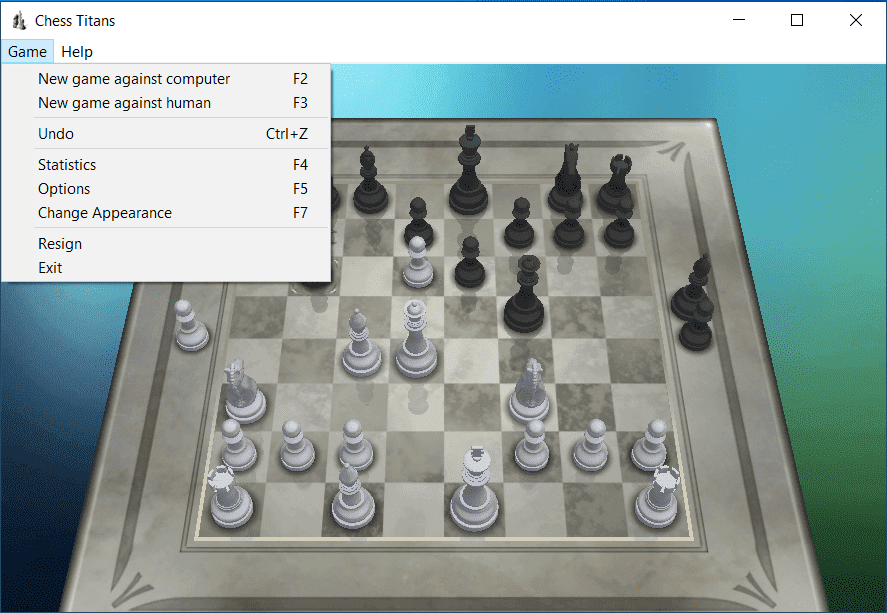Click captured black bishop off the board

click(691, 288)
